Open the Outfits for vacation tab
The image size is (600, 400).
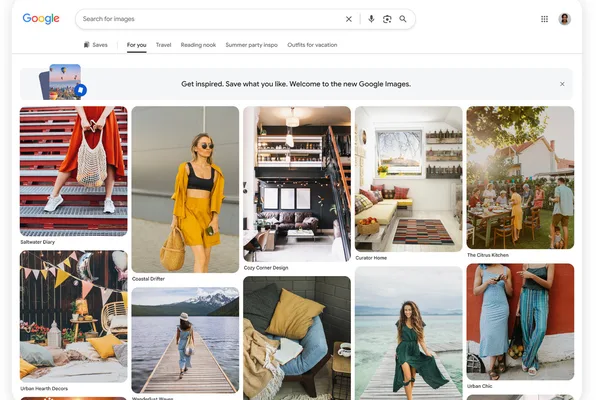click(312, 45)
